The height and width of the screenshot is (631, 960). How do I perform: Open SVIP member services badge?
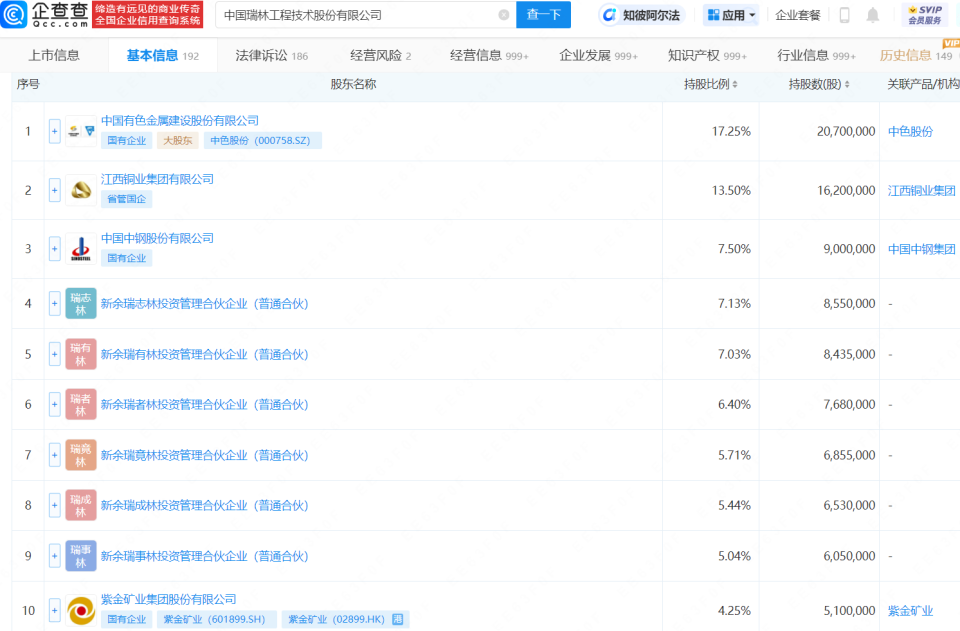point(924,15)
